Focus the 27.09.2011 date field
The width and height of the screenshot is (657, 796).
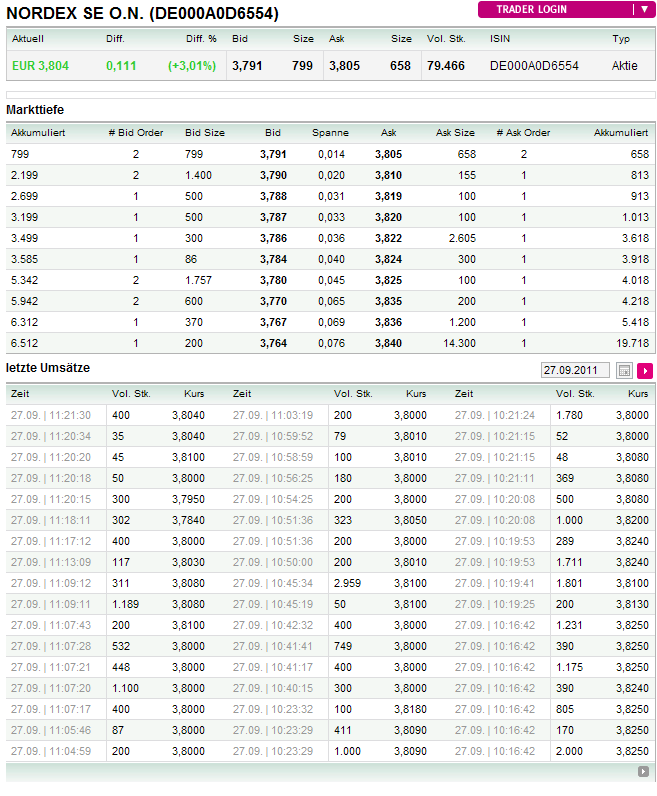pyautogui.click(x=575, y=370)
